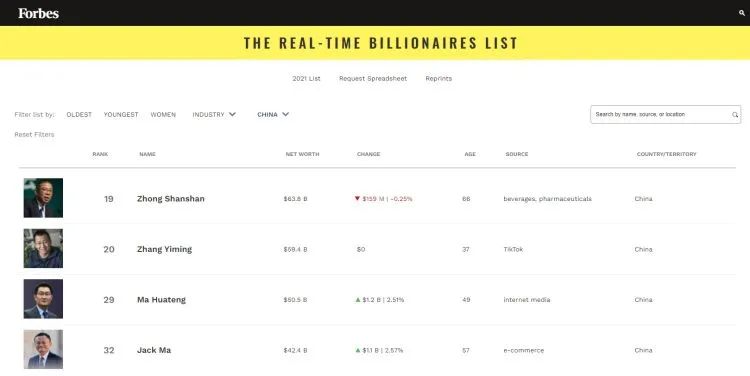Sort by Net Worth column header
Image resolution: width=750 pixels, height=376 pixels.
point(302,154)
